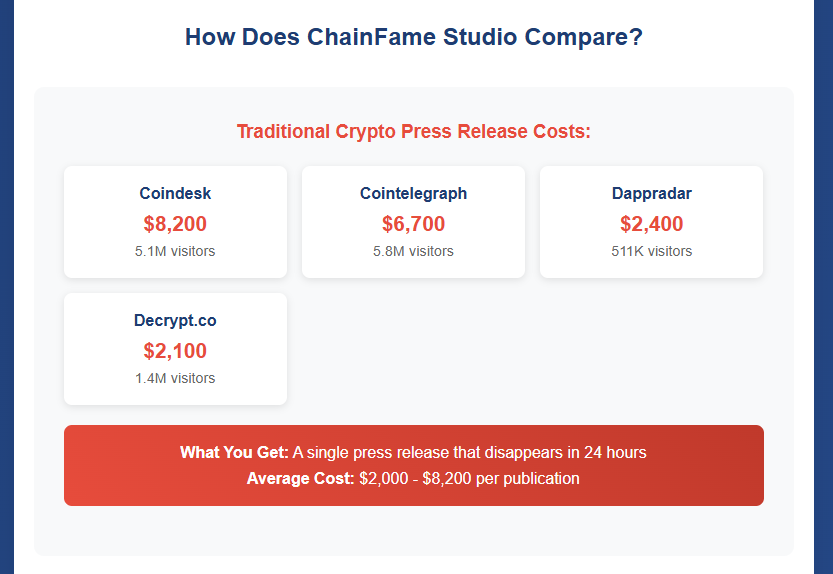Click the "How Does ChainFame Studio Compare?" heading
Image resolution: width=833 pixels, height=574 pixels.
pos(413,38)
